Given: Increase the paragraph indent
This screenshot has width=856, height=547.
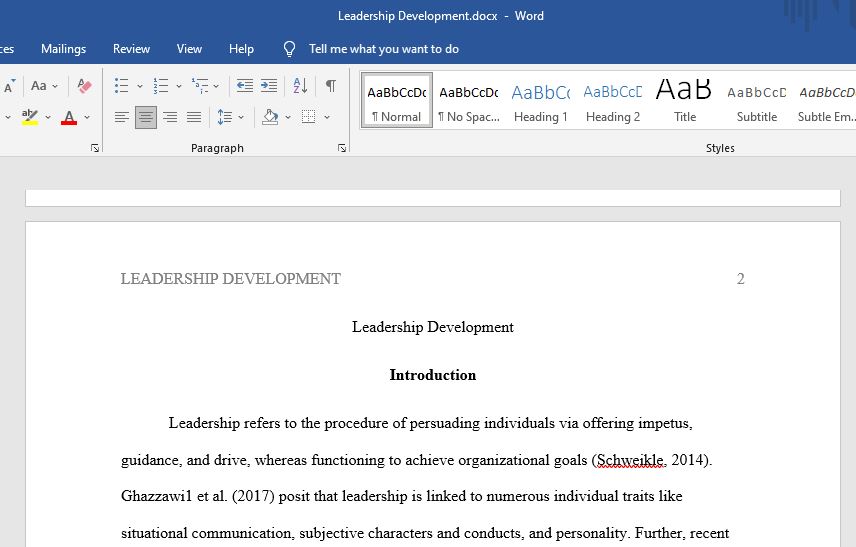Looking at the screenshot, I should click(269, 86).
